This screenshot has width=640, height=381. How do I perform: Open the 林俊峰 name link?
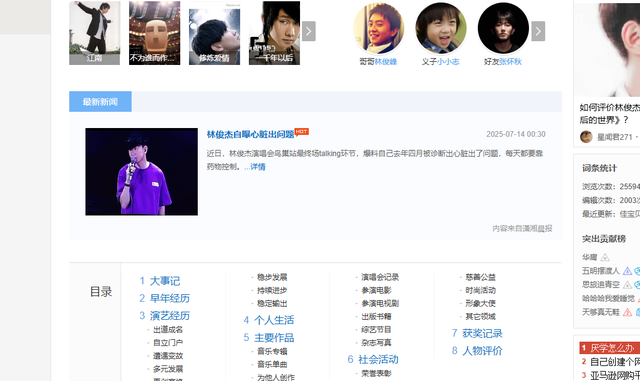(386, 62)
